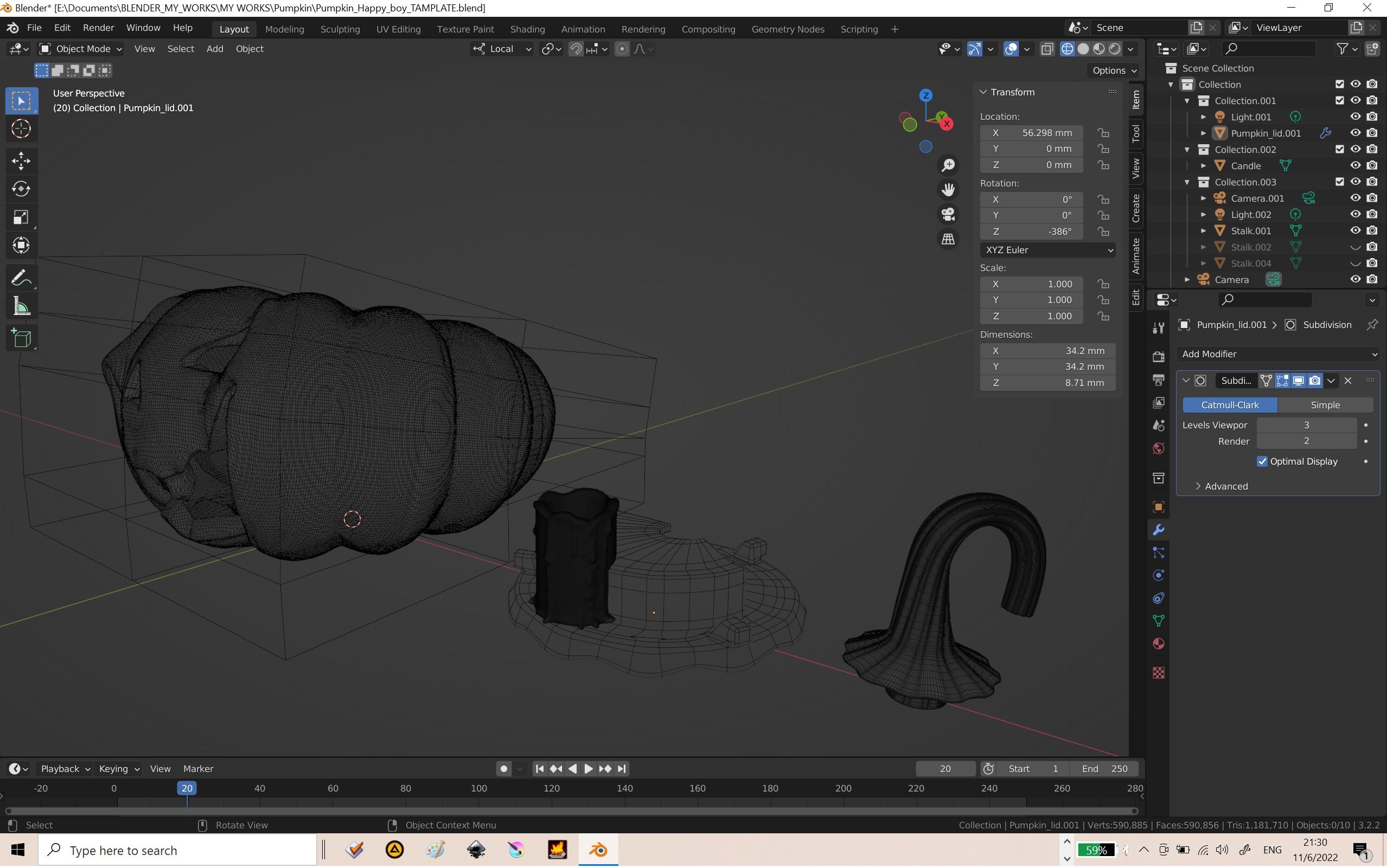
Task: Select the Material Properties sphere icon
Action: pos(1158,644)
